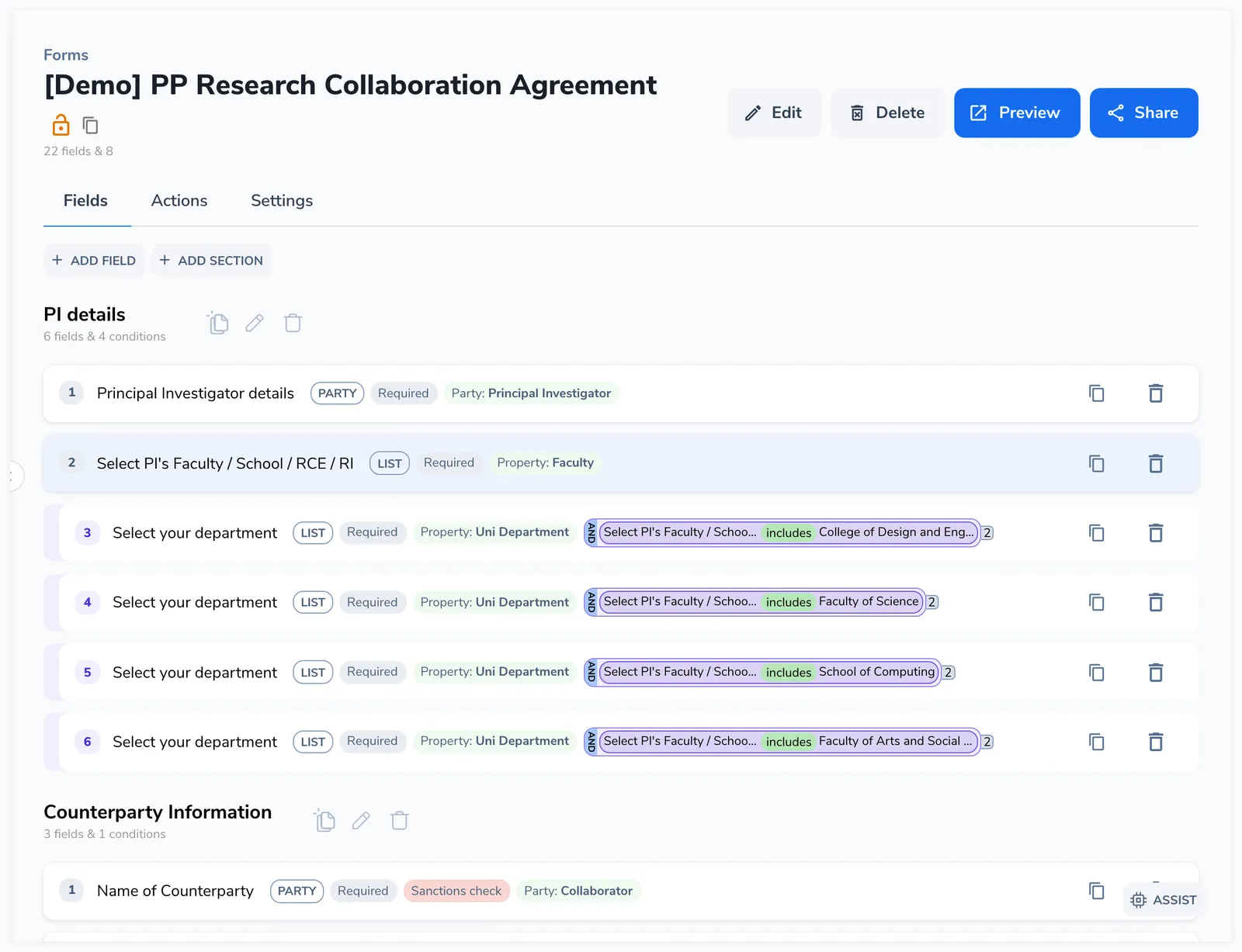Open the ASSIST helper

click(1164, 900)
